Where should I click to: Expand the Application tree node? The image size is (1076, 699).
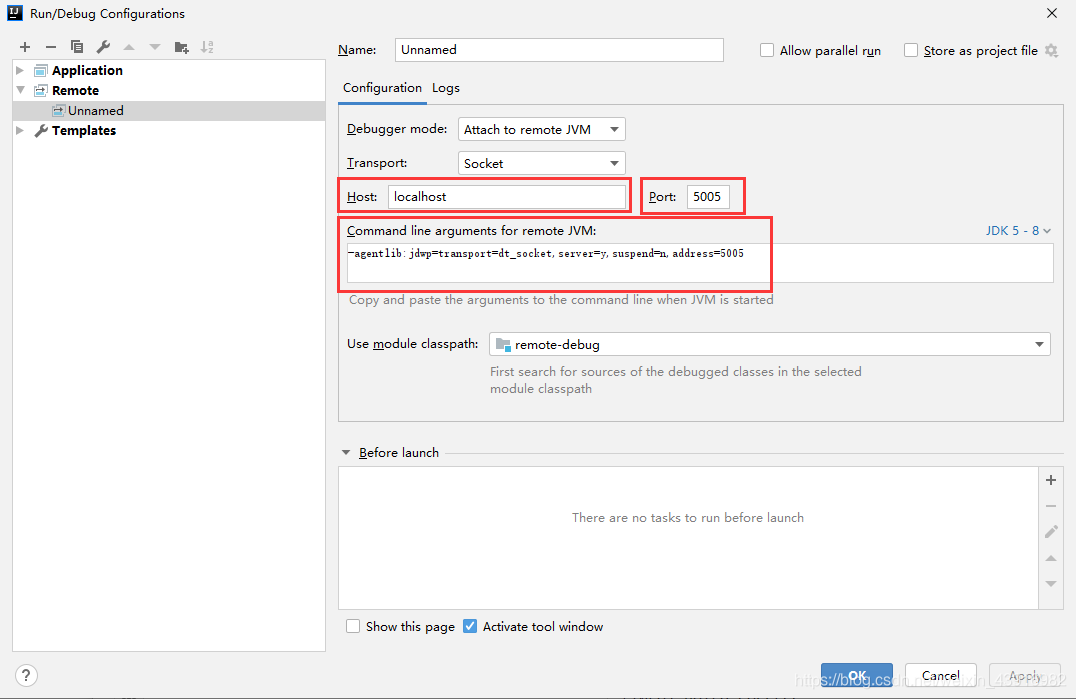[20, 70]
